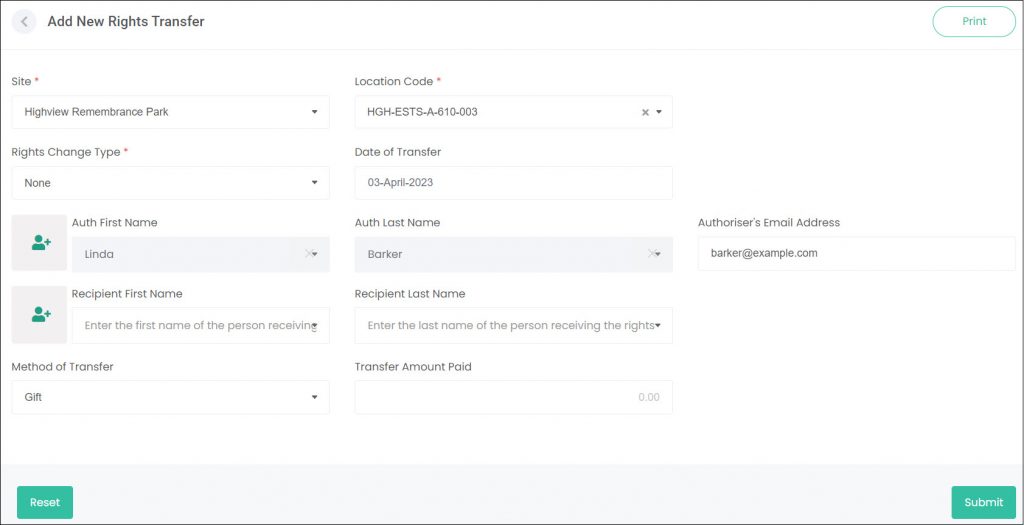Clear the Auth Last Name Barker value
This screenshot has height=525, width=1024.
coord(651,253)
